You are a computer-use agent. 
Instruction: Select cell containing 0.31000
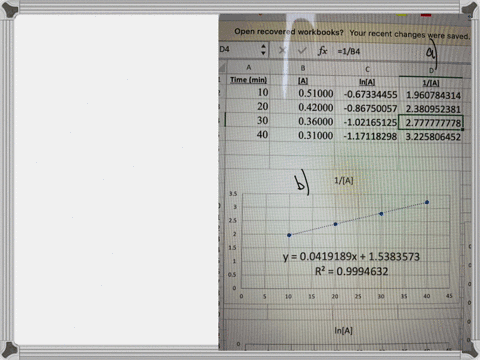(x=302, y=136)
